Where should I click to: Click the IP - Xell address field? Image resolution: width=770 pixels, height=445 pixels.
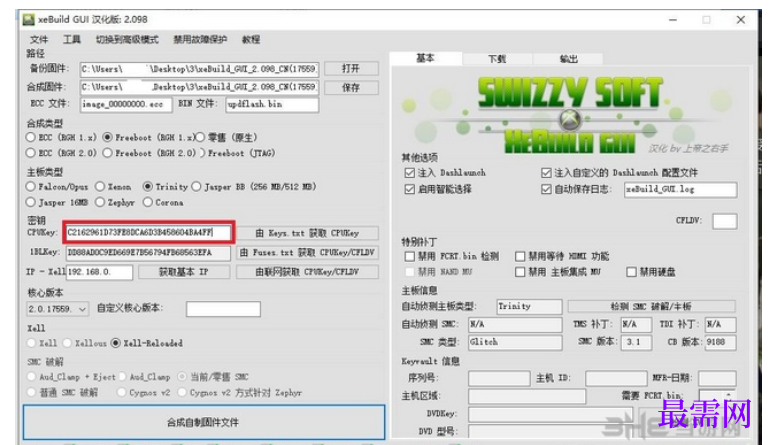coord(99,272)
